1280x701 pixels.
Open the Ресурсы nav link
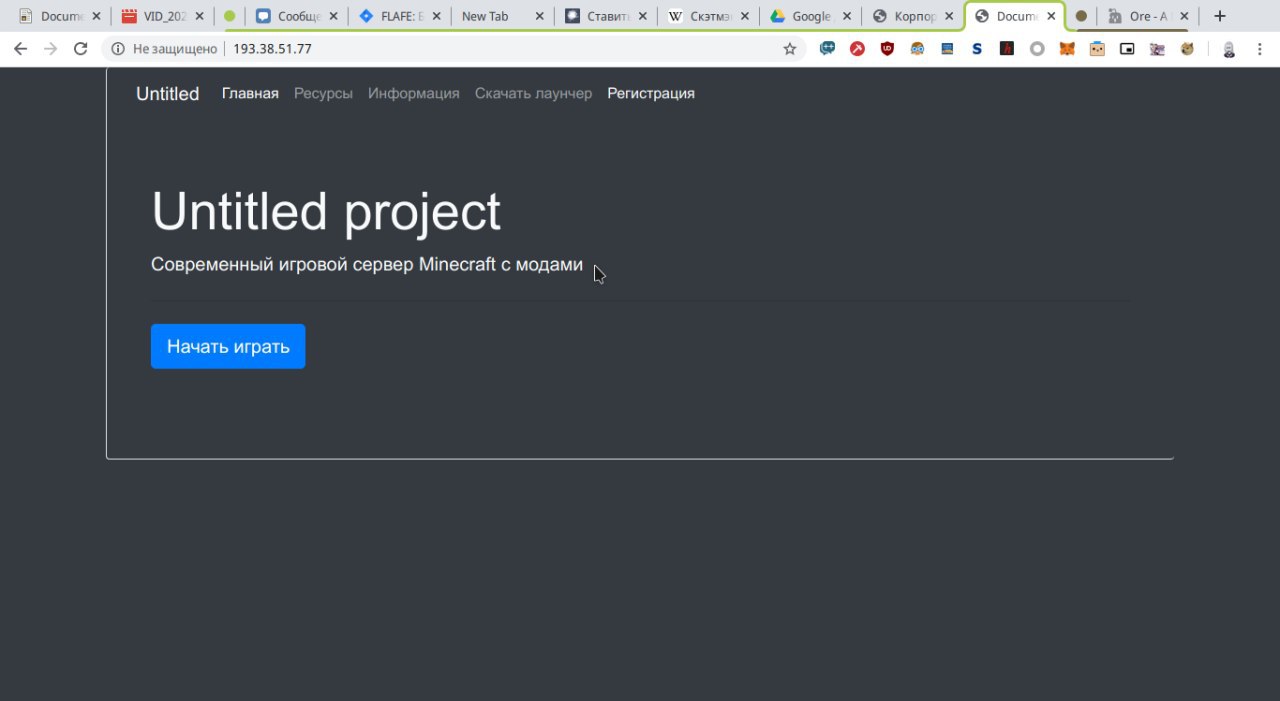click(323, 93)
